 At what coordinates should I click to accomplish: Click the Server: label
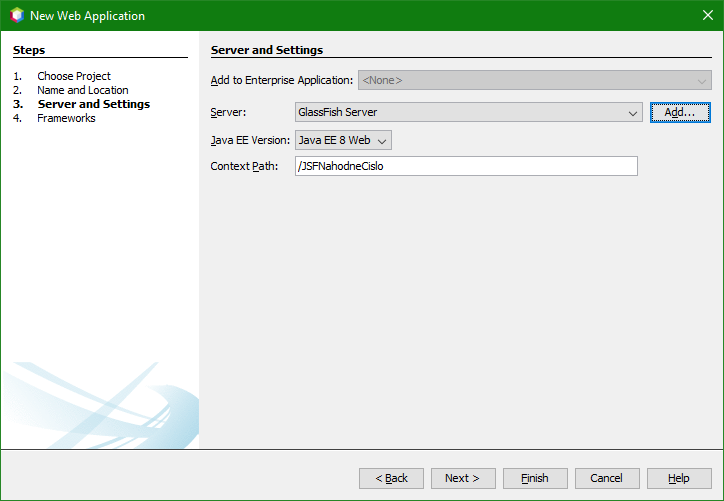(x=228, y=112)
